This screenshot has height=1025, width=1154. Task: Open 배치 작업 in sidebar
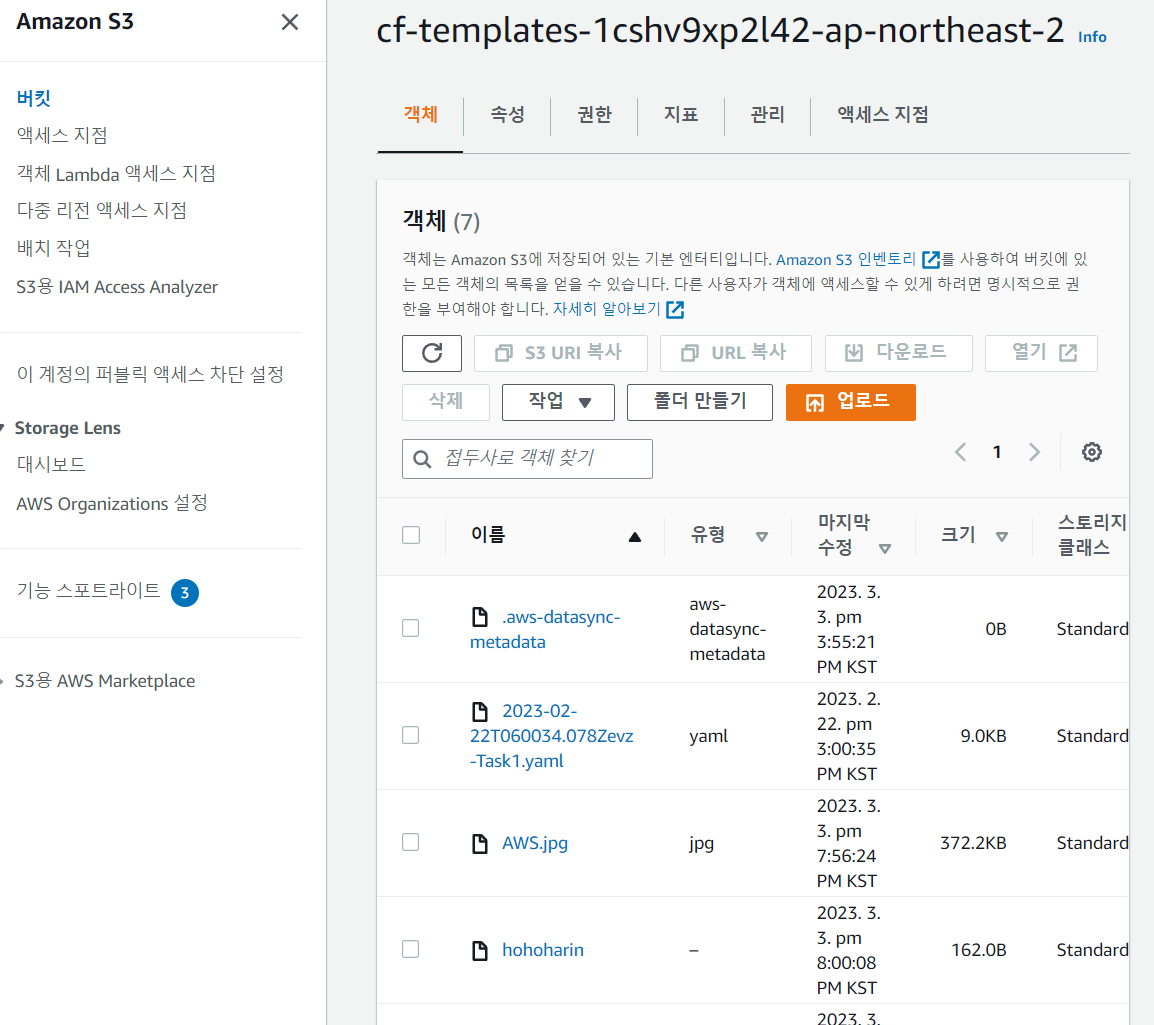tap(54, 248)
